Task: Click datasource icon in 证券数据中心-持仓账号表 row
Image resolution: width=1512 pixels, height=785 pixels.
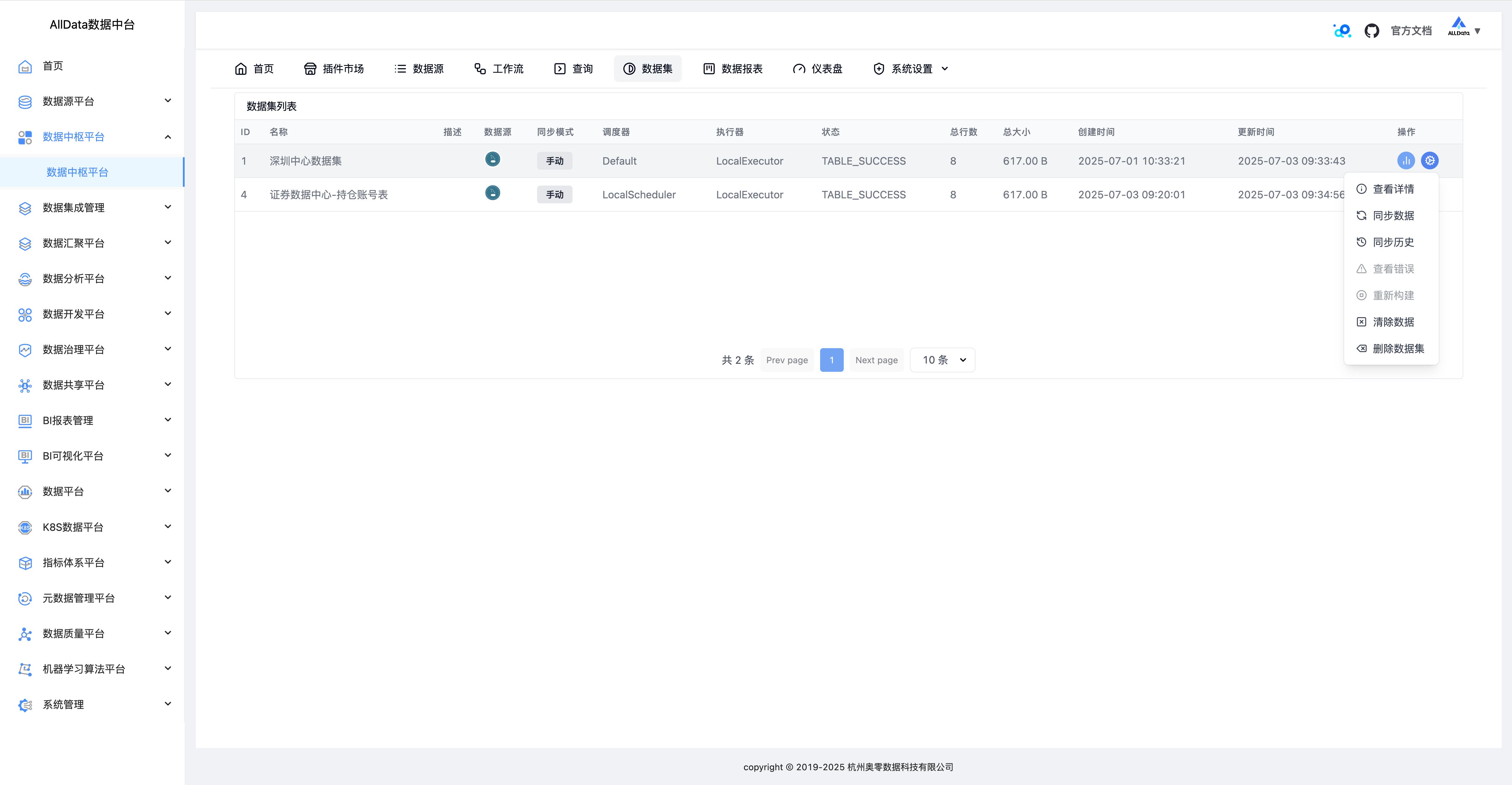Action: [x=492, y=193]
